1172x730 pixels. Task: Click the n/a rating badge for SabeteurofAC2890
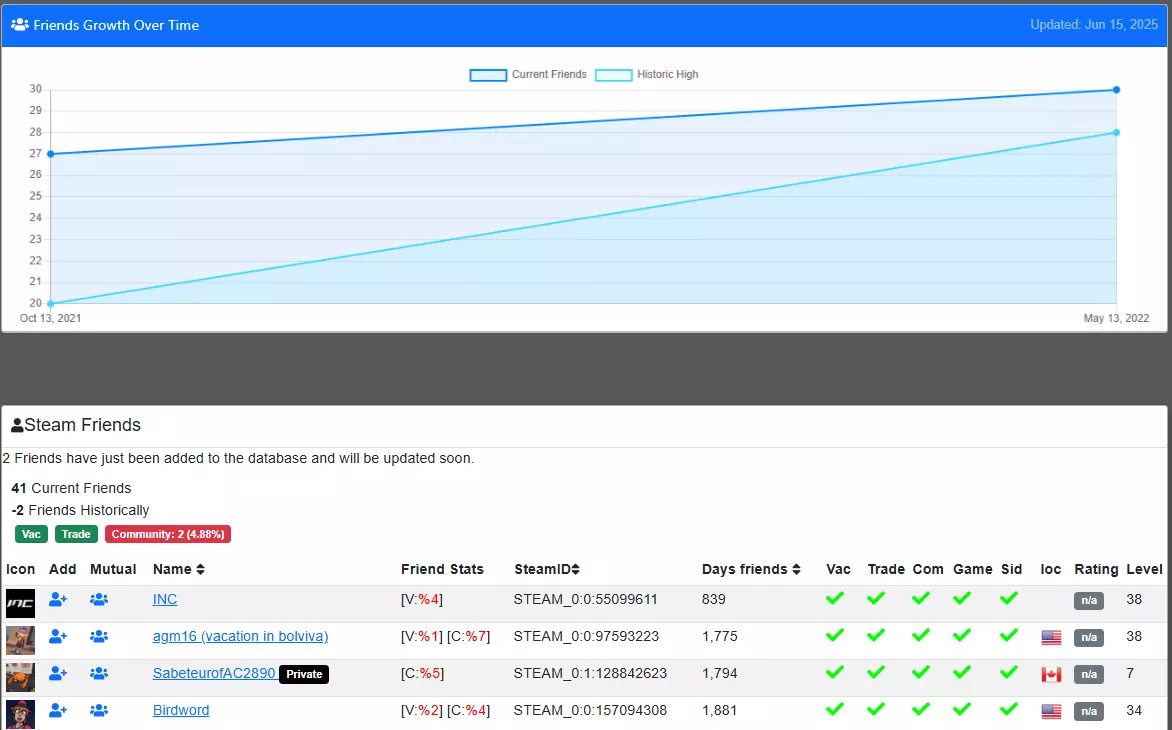[1089, 675]
